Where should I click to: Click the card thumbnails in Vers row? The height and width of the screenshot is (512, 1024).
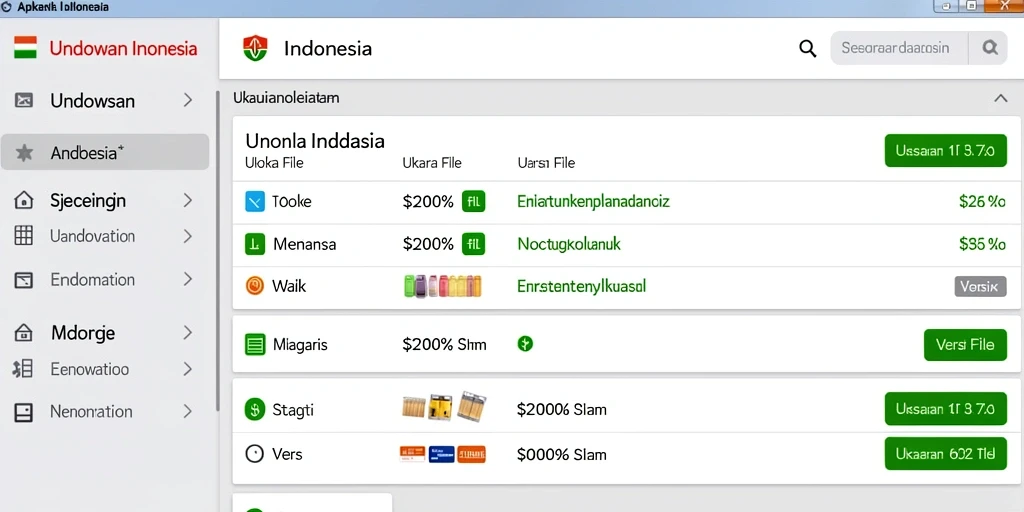(x=442, y=454)
